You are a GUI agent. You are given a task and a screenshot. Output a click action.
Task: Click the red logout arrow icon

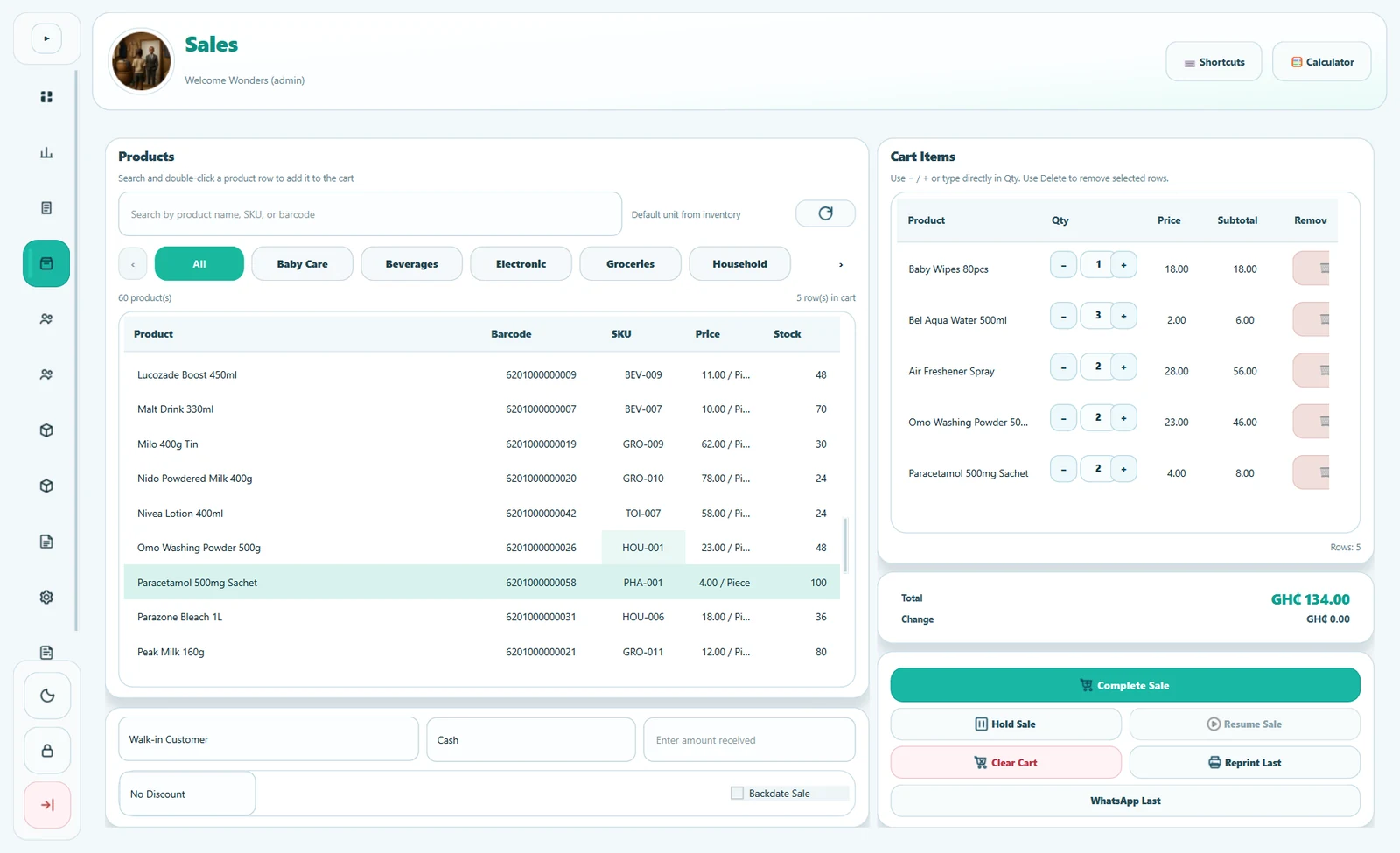[47, 805]
